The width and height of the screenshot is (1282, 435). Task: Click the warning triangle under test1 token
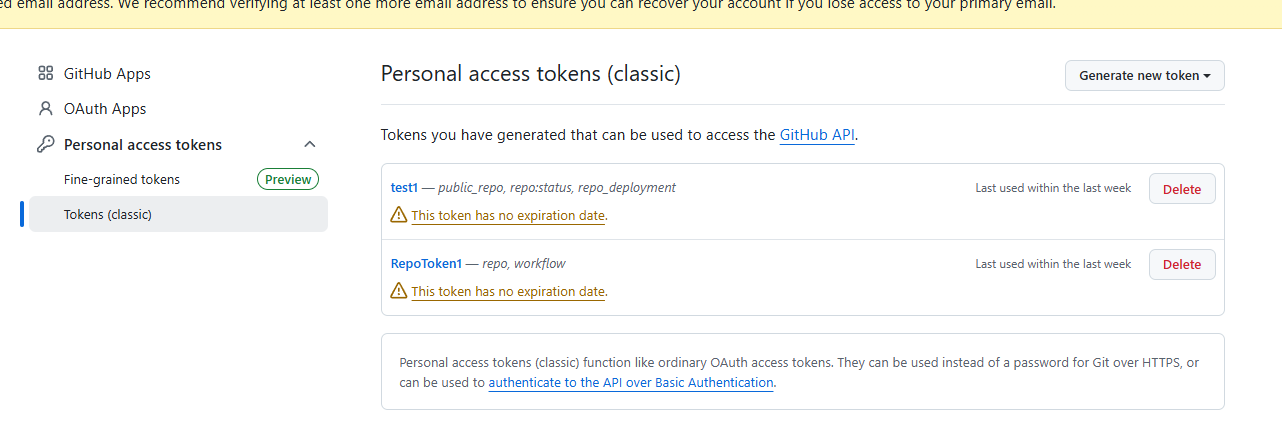click(399, 214)
